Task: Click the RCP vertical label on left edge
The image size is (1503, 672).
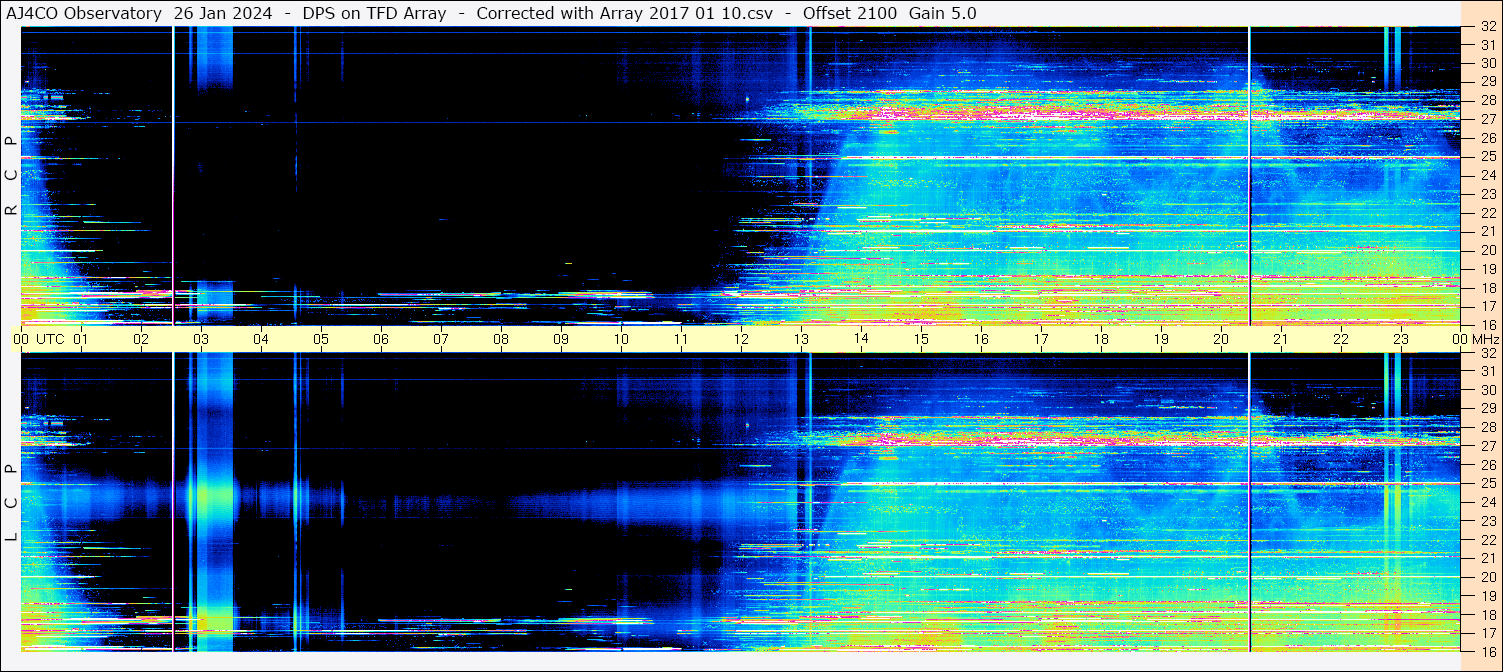Action: click(11, 176)
